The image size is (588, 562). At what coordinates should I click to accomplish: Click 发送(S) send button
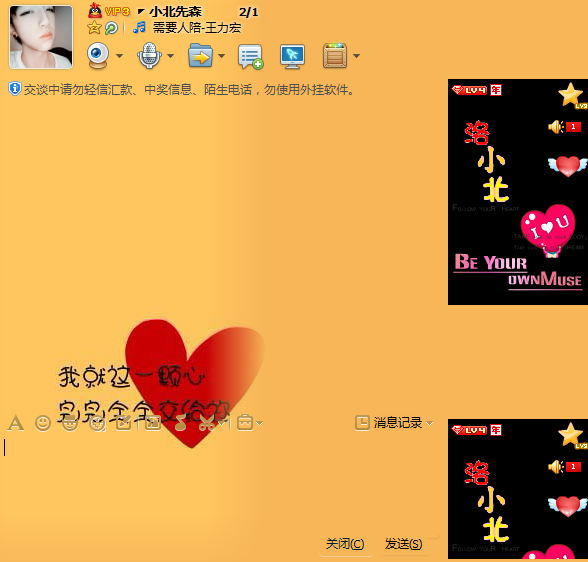pyautogui.click(x=404, y=544)
